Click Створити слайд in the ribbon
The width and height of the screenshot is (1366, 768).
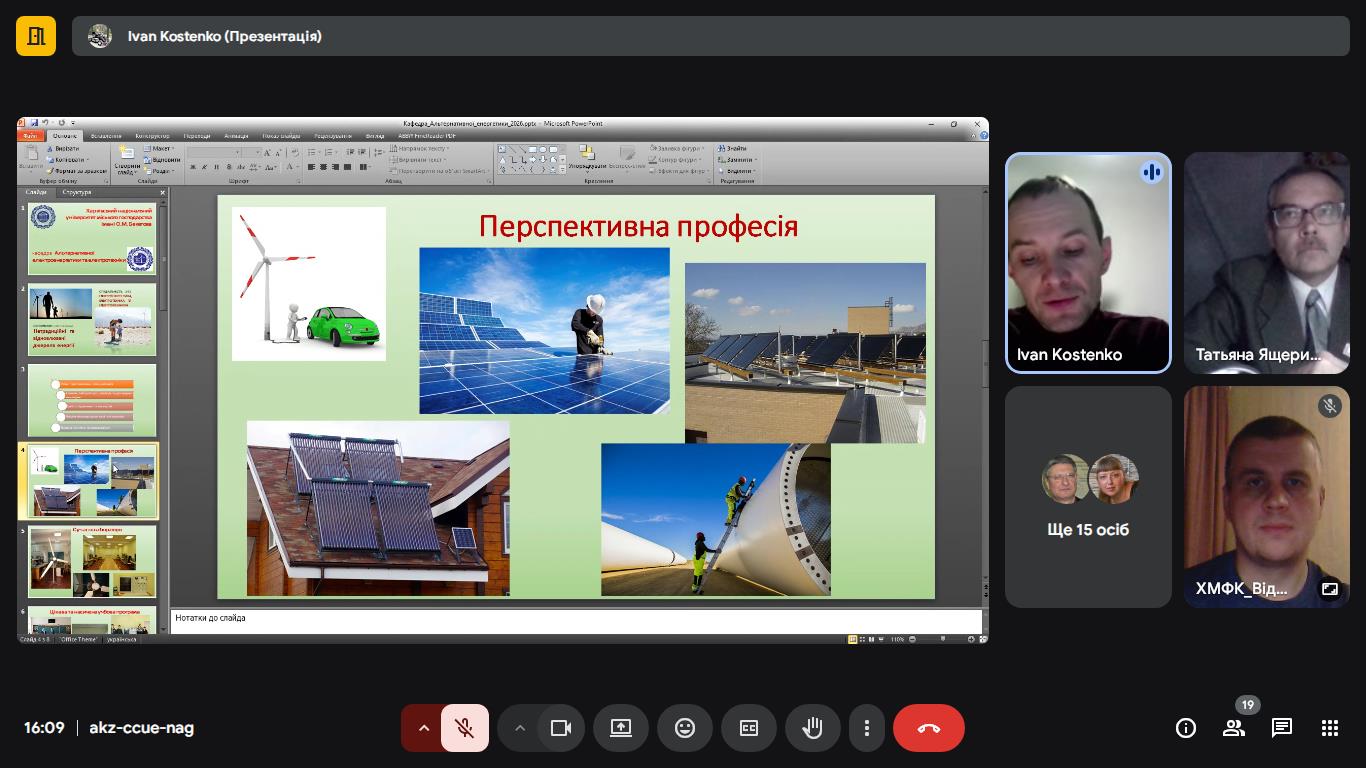pos(127,159)
